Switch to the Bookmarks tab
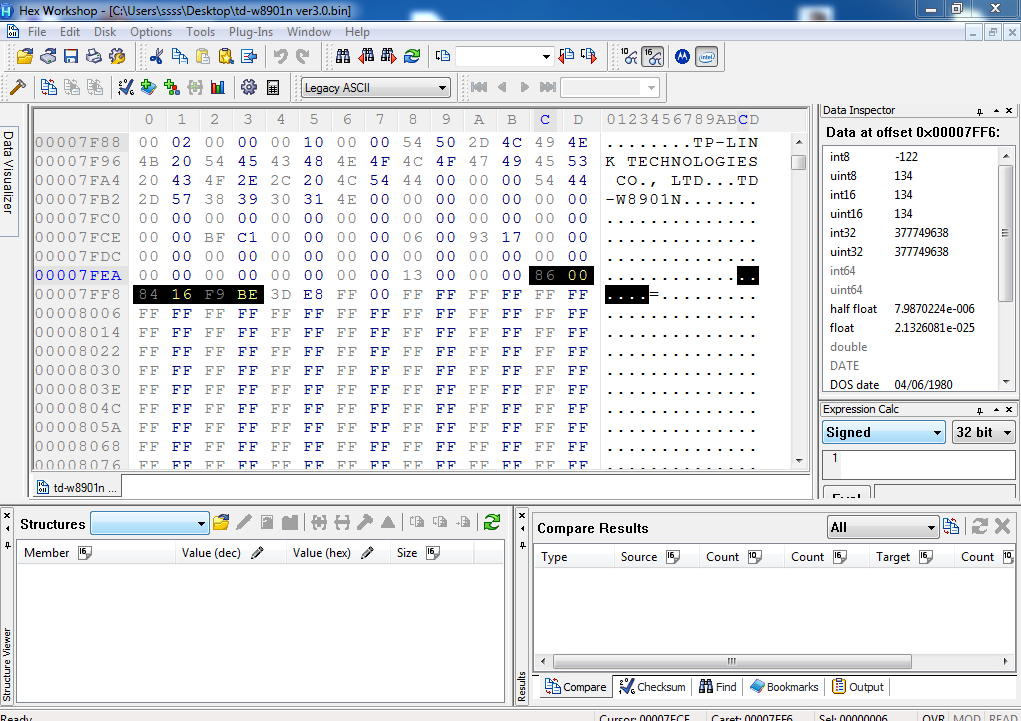Screen dimensions: 1021x721 [784, 686]
